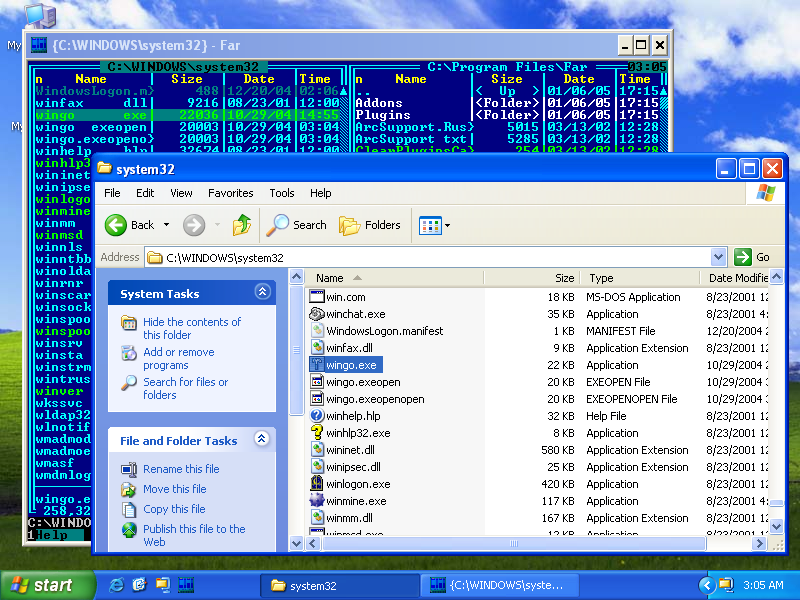Select the wingo.exeopen file icon

tap(317, 382)
